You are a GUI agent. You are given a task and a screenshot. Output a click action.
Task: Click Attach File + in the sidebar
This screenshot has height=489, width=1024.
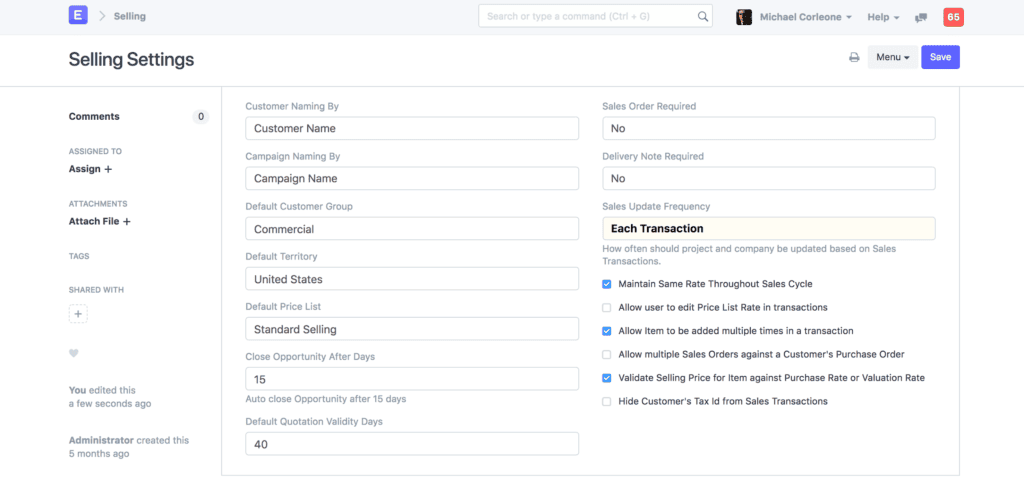(100, 221)
